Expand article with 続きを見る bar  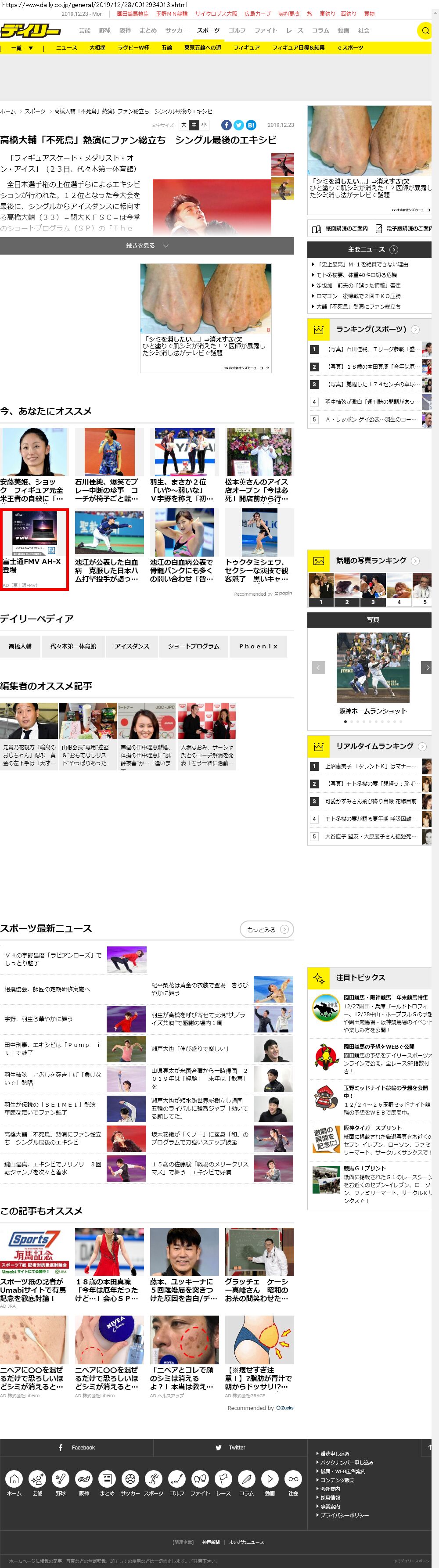[147, 246]
